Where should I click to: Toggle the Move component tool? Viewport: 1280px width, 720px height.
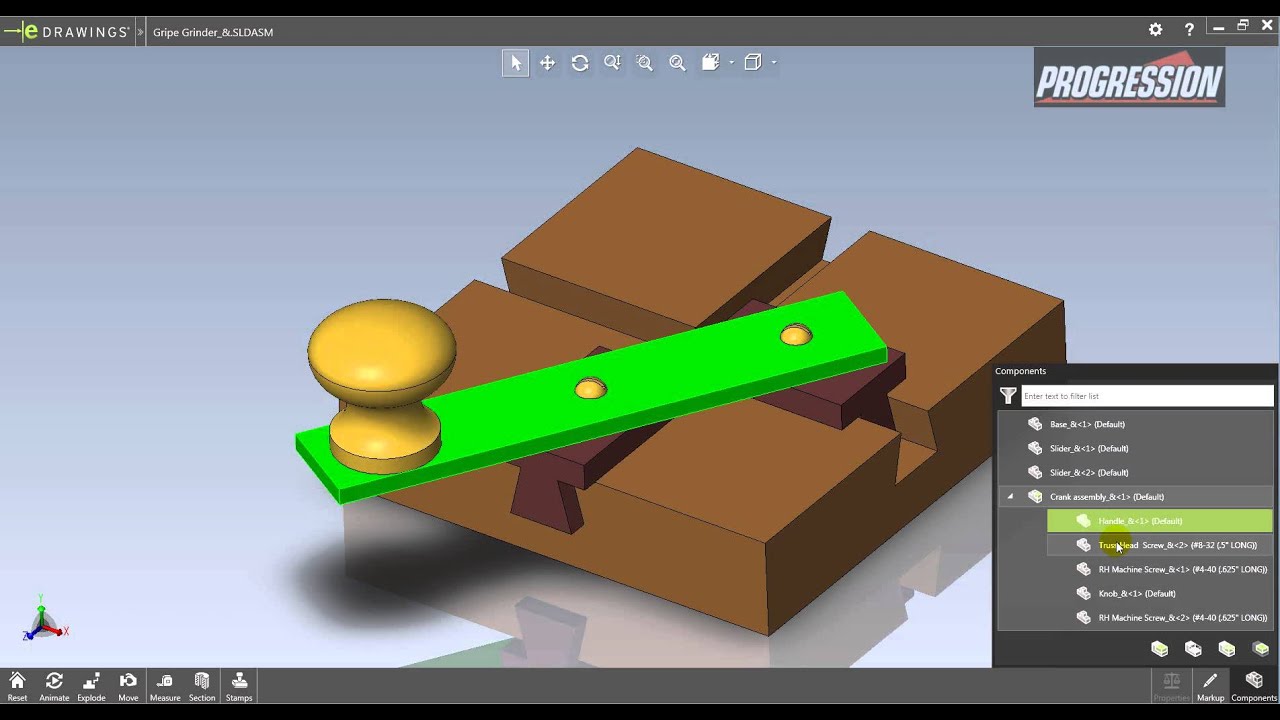(128, 686)
